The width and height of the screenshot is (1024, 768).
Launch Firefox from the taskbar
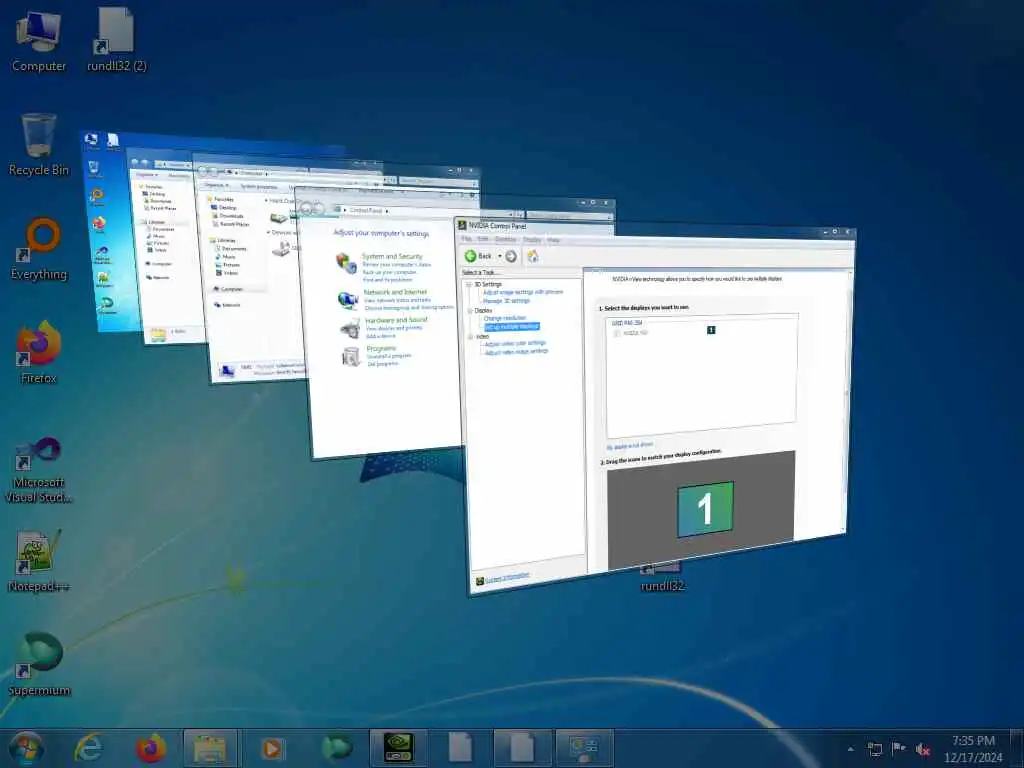point(150,748)
